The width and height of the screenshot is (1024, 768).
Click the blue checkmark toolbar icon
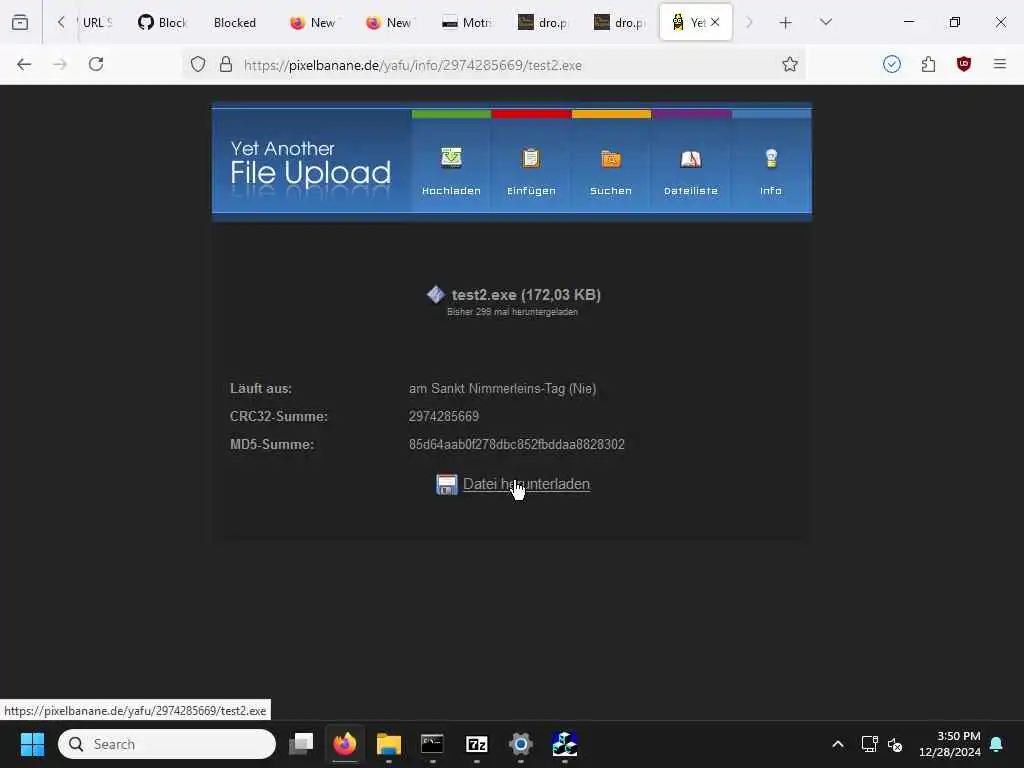coord(891,64)
